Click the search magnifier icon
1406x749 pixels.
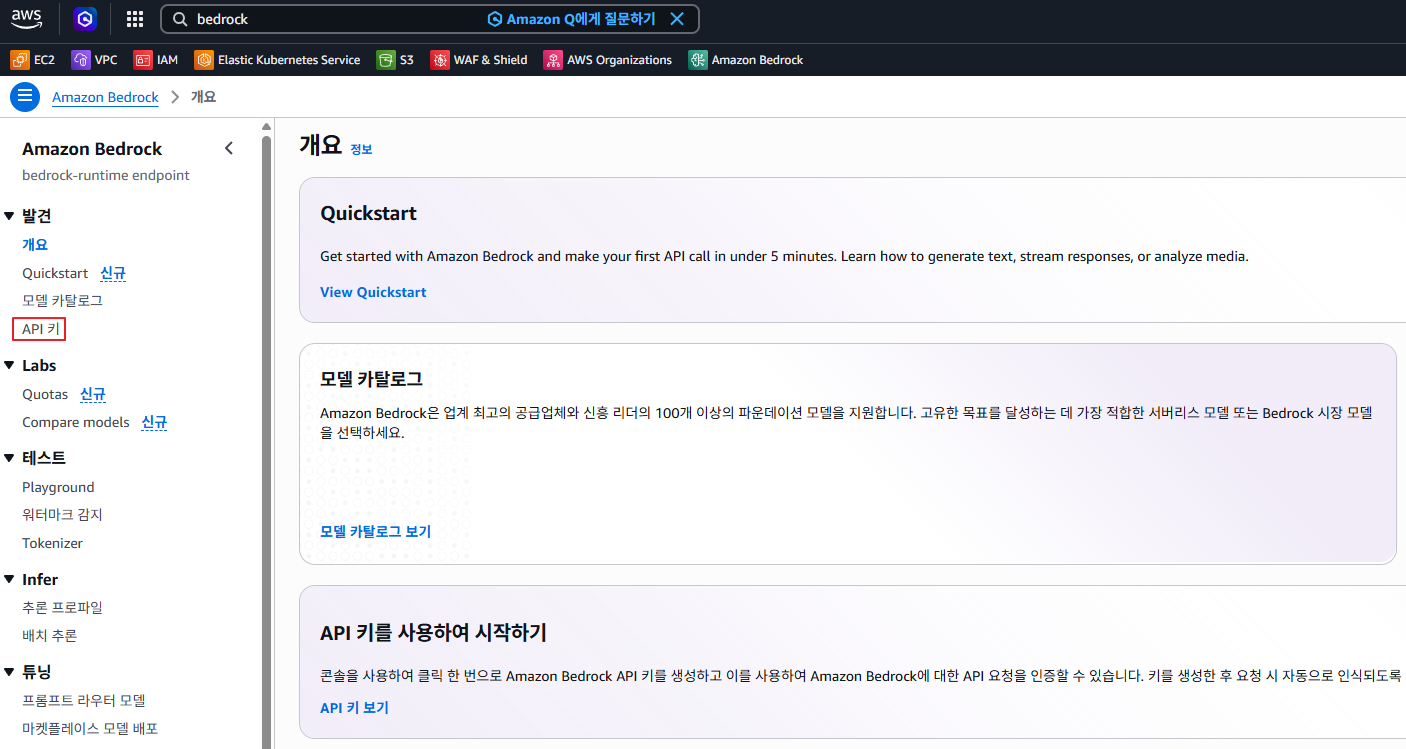point(180,19)
